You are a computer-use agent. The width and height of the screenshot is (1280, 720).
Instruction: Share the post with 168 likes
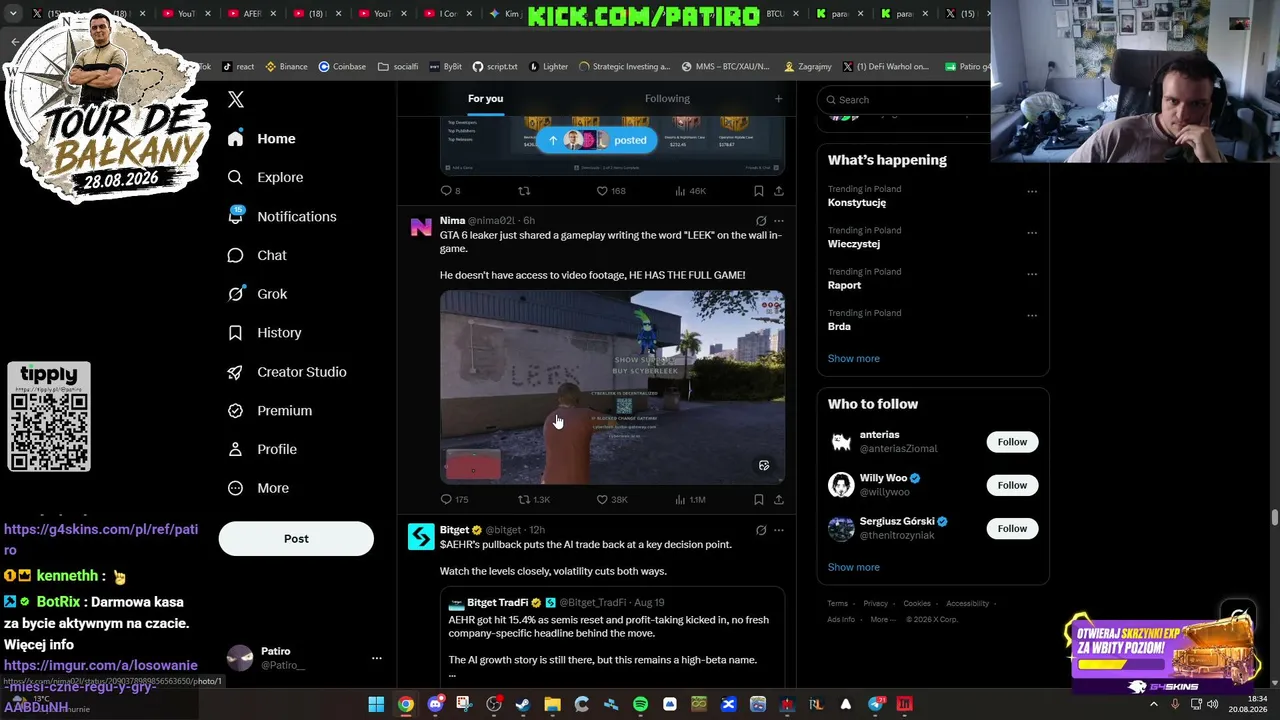tap(779, 191)
